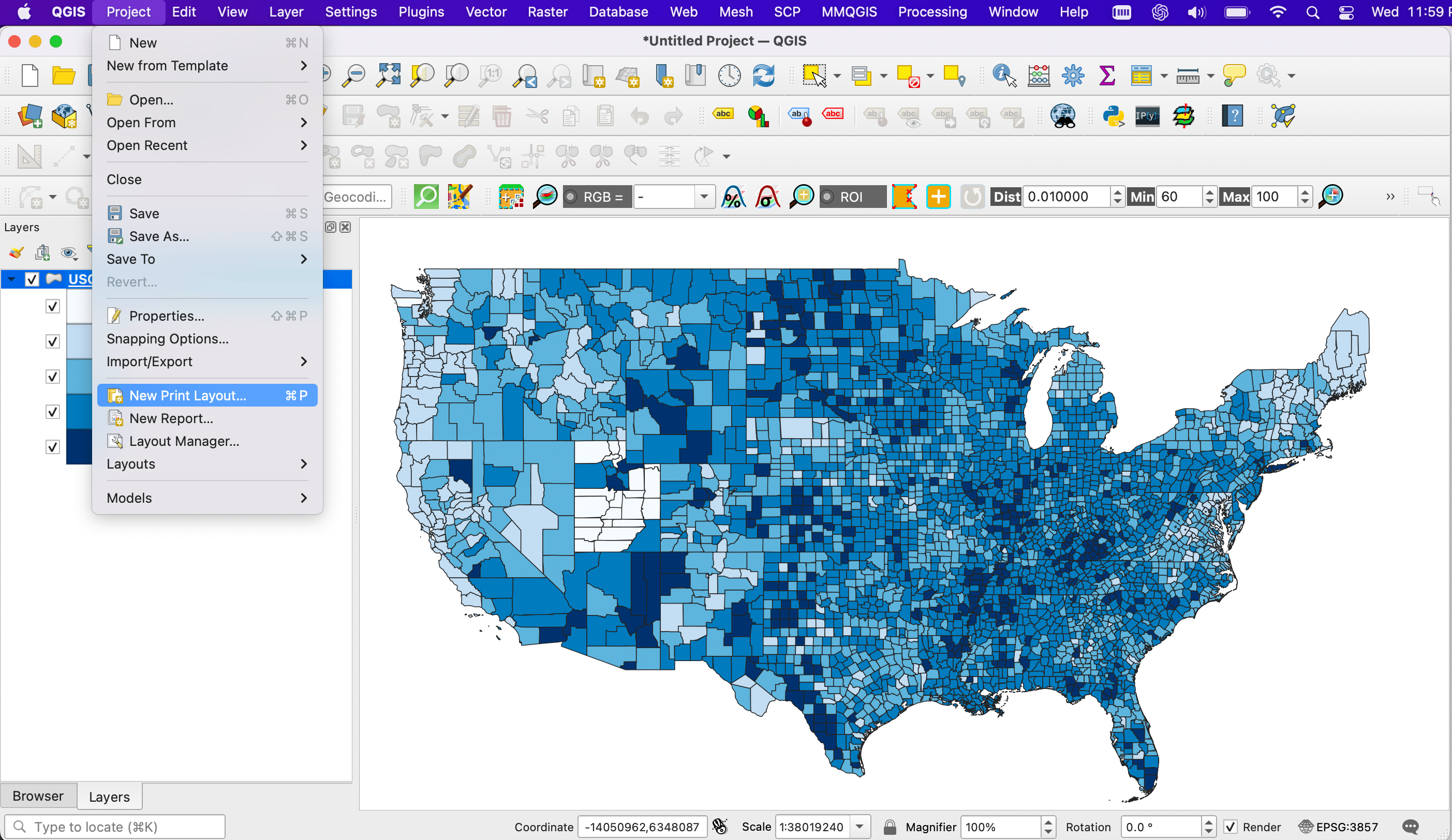Toggle the Render checkbox
Screen dimensions: 1452x840
tap(1230, 827)
